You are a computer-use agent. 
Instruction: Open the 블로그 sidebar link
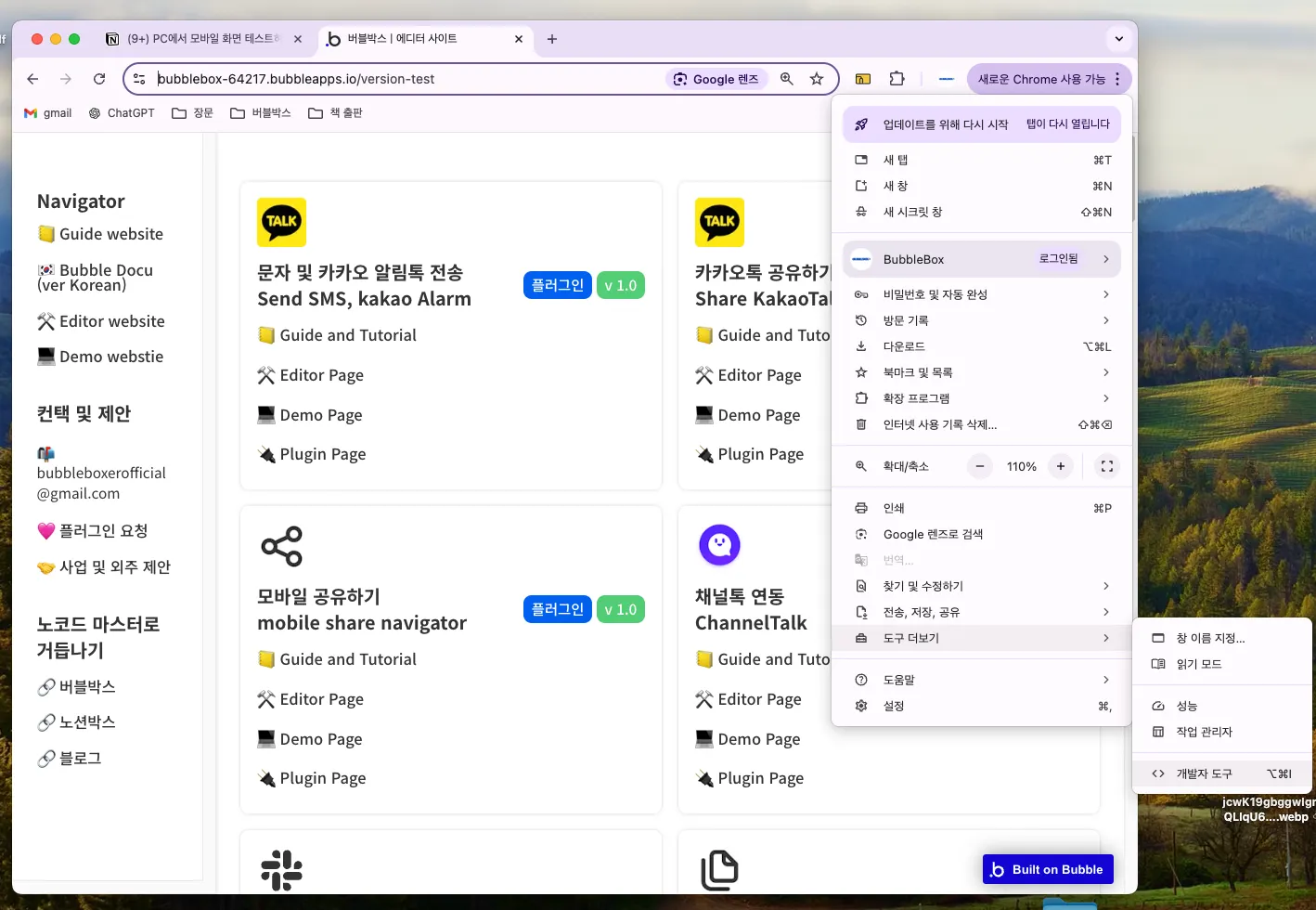(70, 759)
